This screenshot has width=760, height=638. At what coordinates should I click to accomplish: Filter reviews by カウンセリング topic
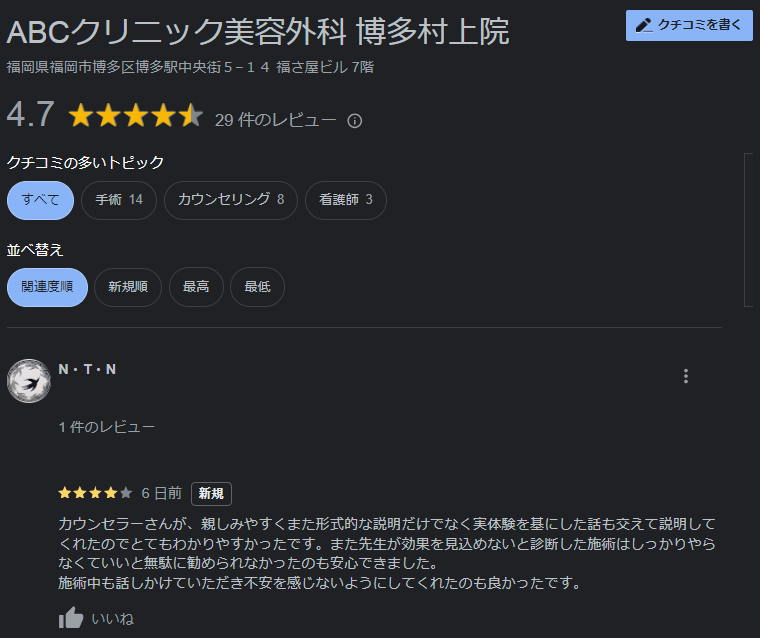(x=230, y=200)
